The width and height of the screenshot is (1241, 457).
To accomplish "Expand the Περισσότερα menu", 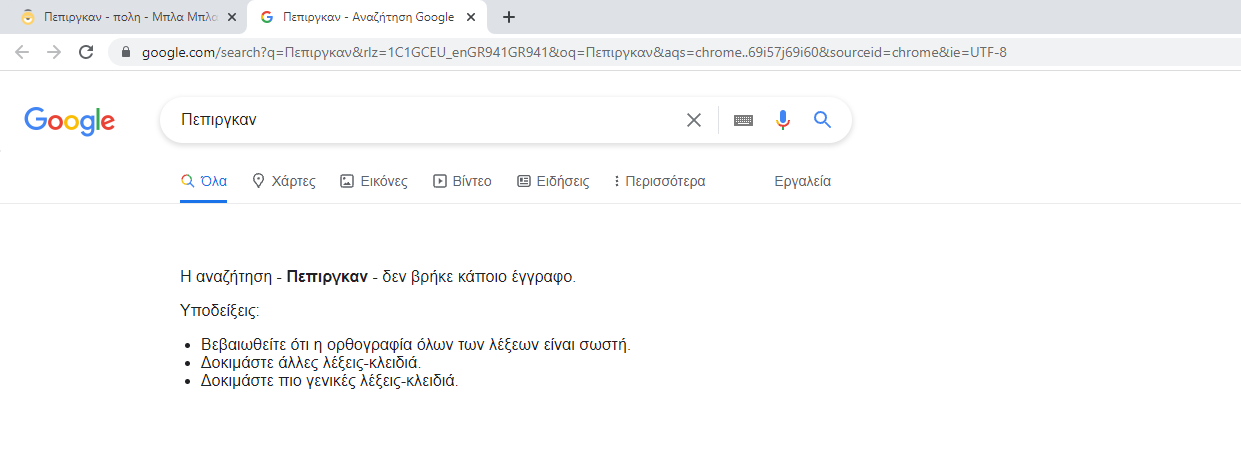I will tap(659, 181).
